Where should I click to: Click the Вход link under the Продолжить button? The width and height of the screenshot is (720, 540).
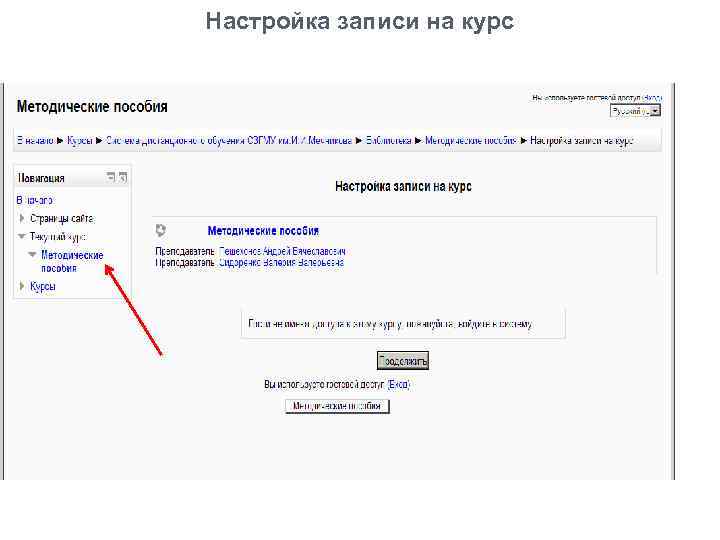pos(399,384)
